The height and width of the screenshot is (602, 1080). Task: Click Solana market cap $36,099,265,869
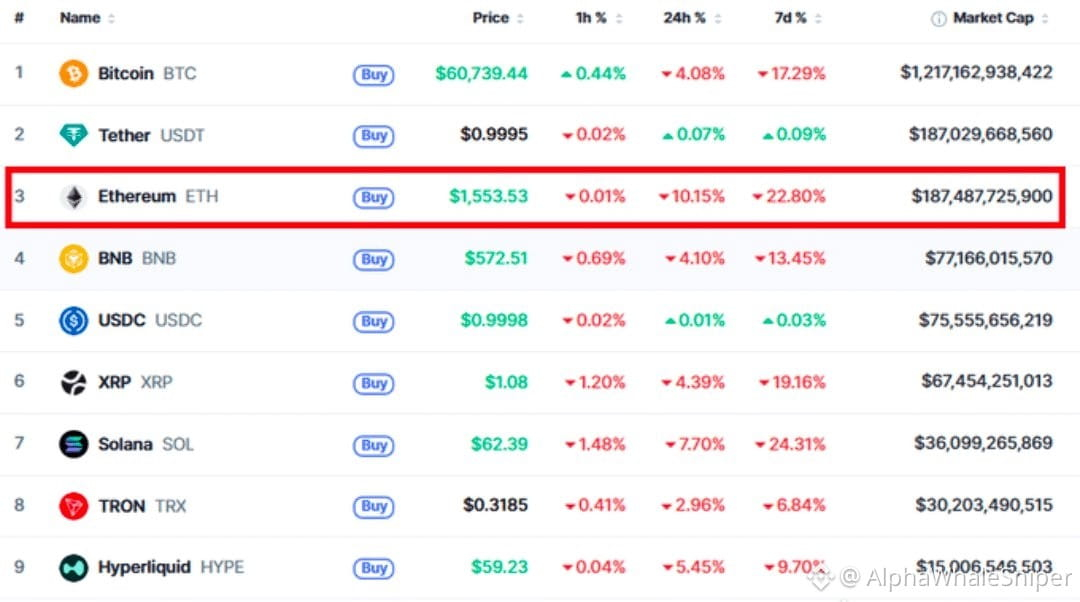tap(984, 443)
